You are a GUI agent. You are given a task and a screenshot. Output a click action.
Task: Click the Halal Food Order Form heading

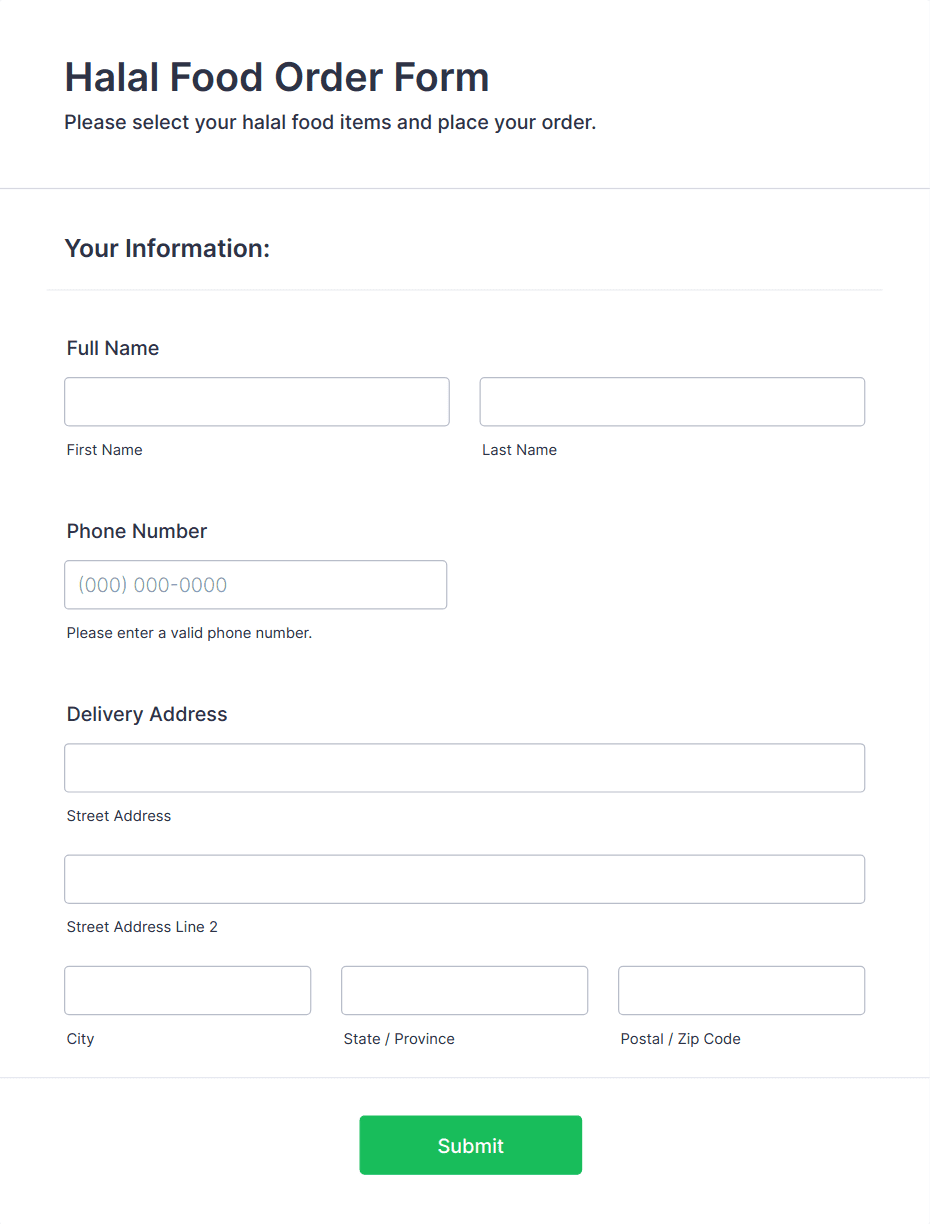pyautogui.click(x=277, y=77)
